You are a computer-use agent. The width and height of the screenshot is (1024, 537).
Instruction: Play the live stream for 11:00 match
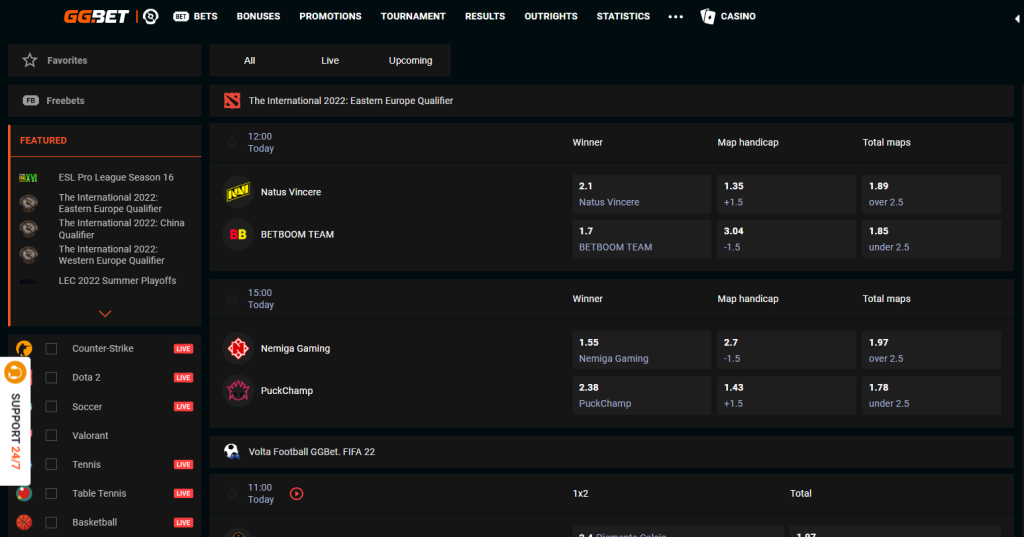(x=296, y=494)
